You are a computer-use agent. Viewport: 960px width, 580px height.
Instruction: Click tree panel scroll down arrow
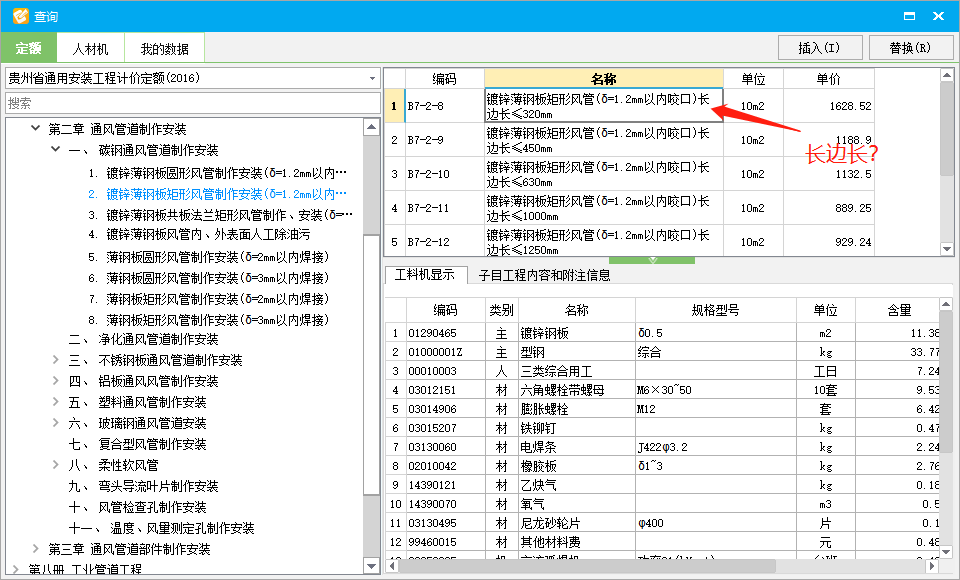click(371, 566)
